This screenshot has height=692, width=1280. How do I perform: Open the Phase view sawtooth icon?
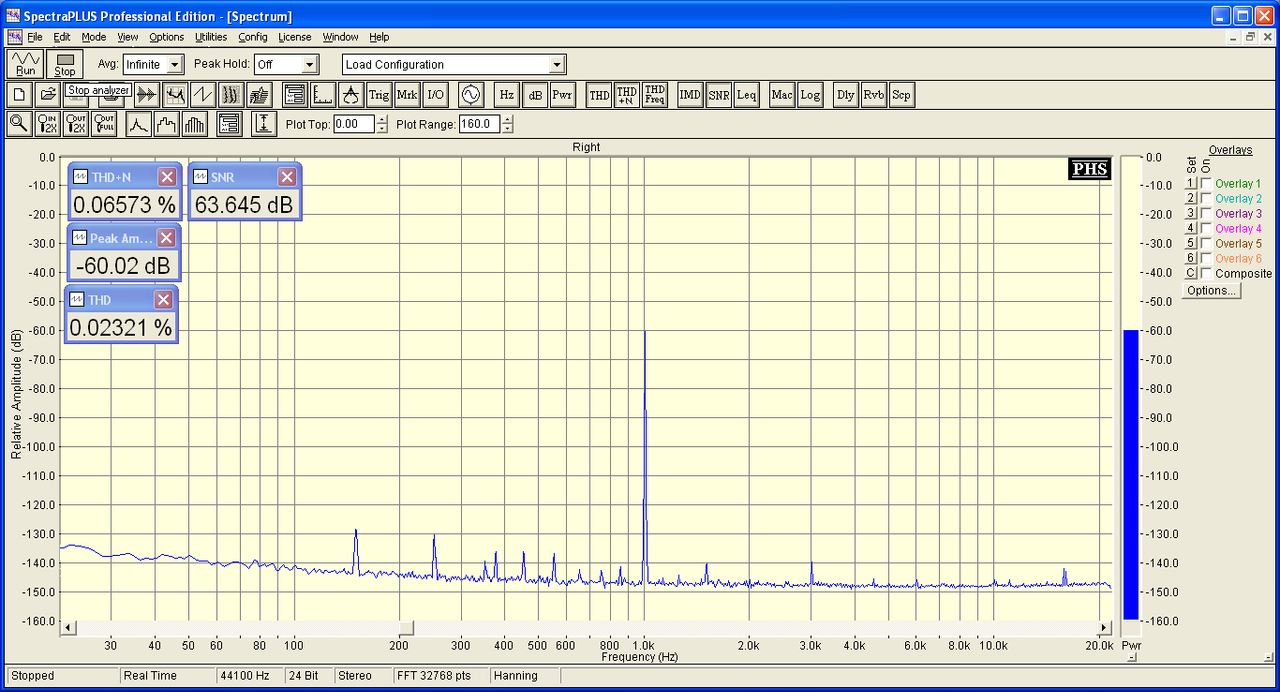tap(203, 95)
